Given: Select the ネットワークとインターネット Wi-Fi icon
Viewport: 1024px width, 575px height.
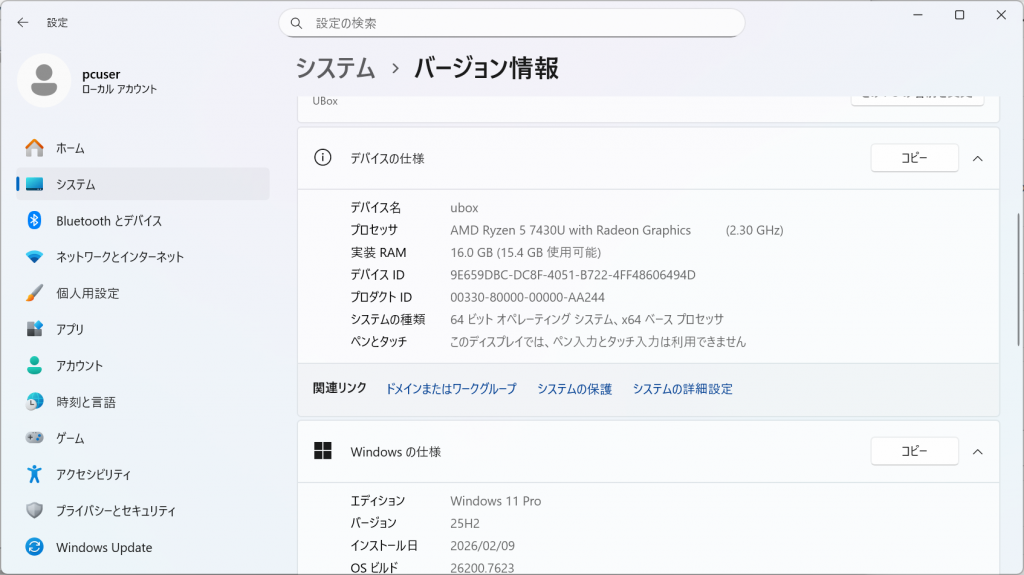Looking at the screenshot, I should point(35,257).
